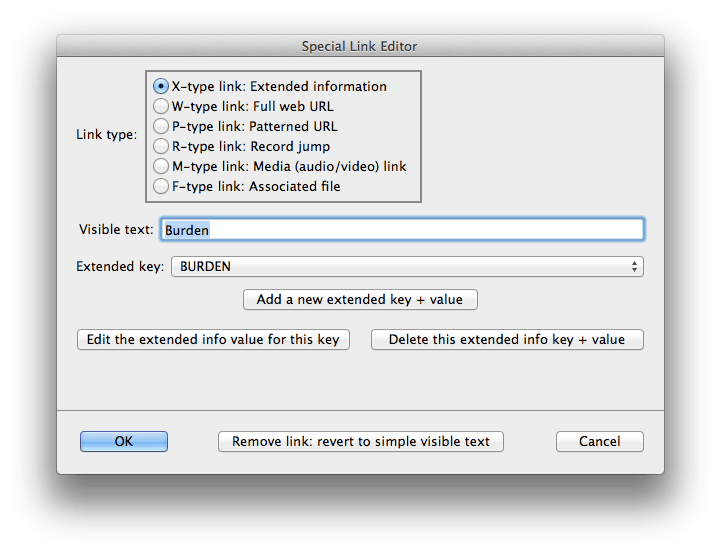Viewport: 721px width, 553px height.
Task: Click the Special Link Editor title bar text
Action: 360,46
